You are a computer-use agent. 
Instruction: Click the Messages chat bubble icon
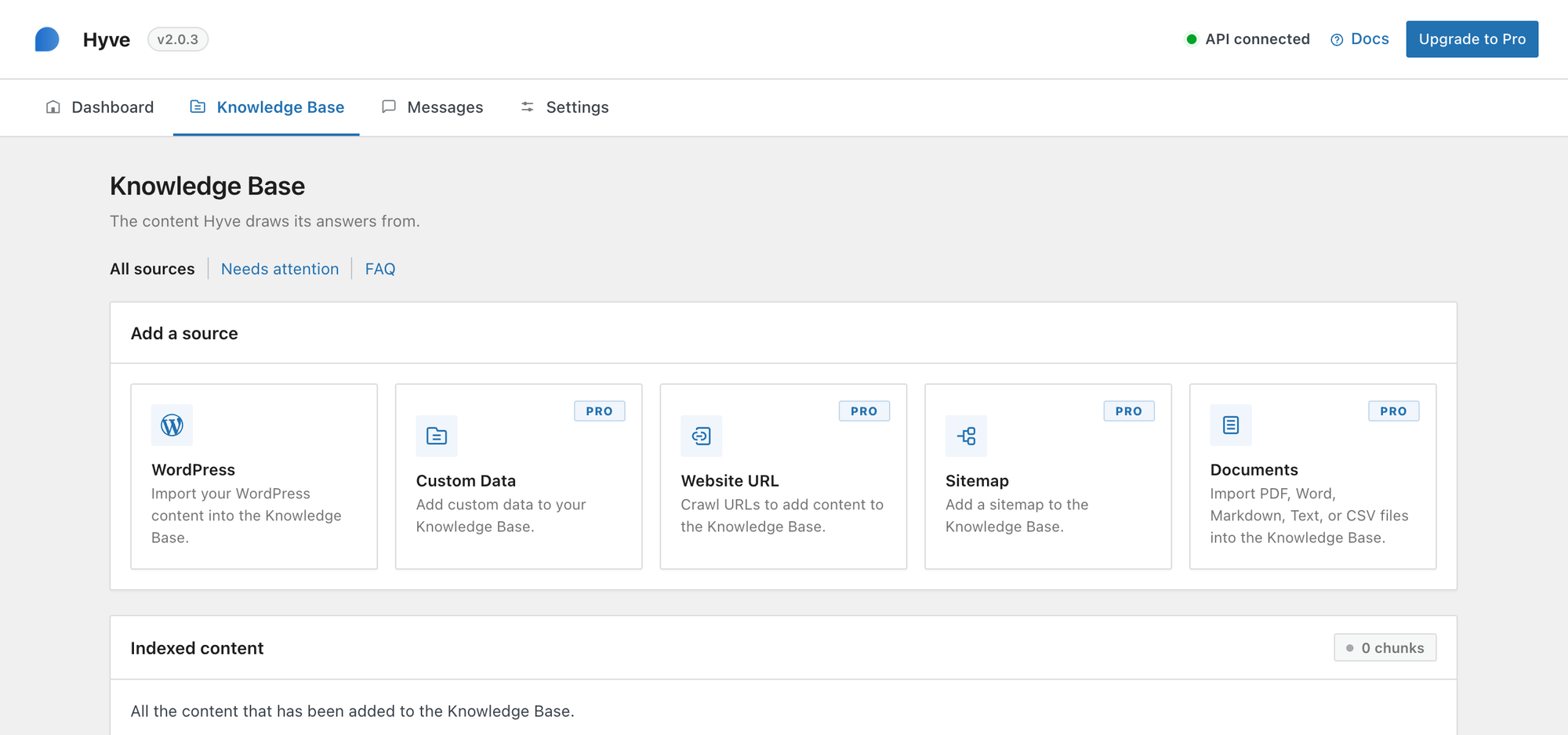point(389,107)
